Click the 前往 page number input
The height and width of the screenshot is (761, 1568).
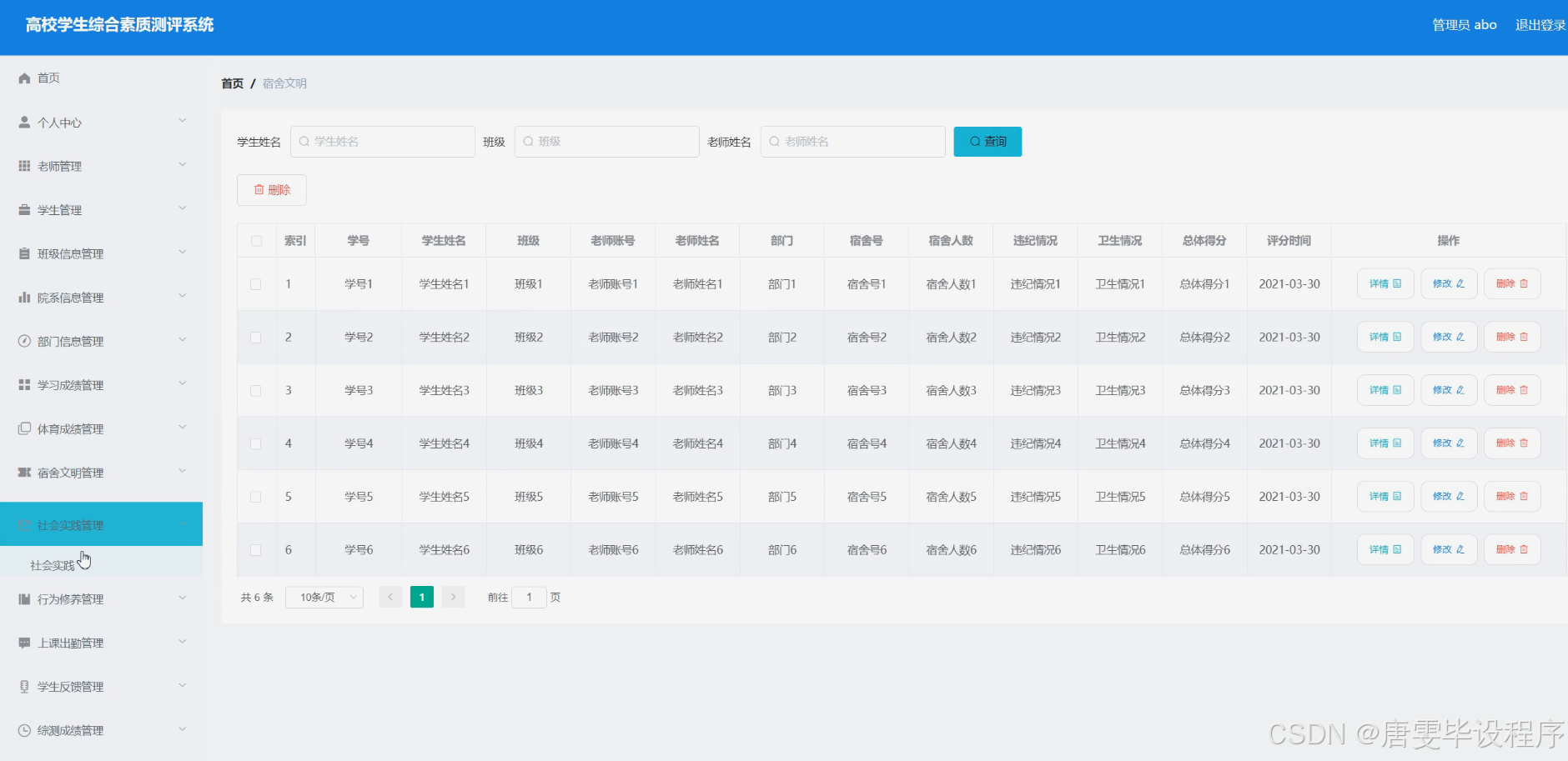click(x=529, y=597)
